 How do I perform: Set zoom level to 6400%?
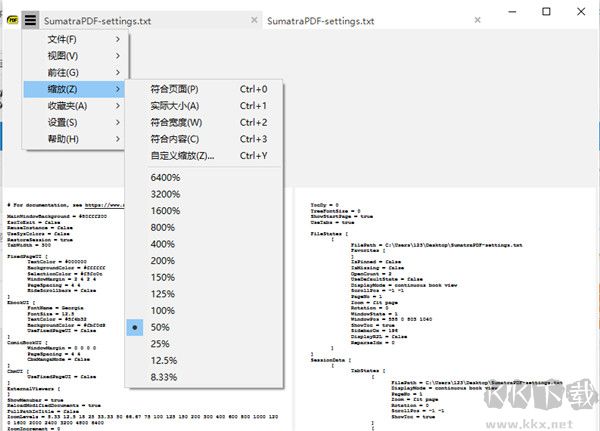click(204, 178)
